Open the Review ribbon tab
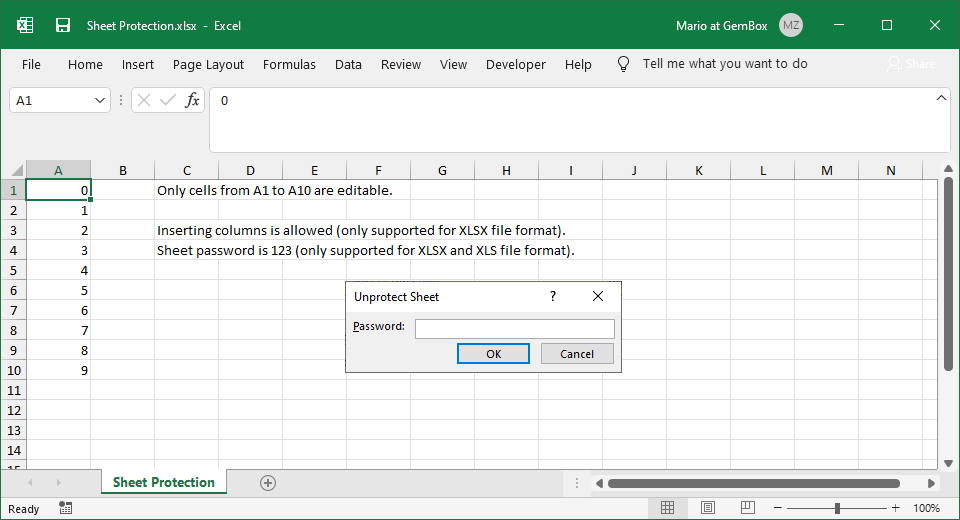The height and width of the screenshot is (520, 960). point(400,64)
